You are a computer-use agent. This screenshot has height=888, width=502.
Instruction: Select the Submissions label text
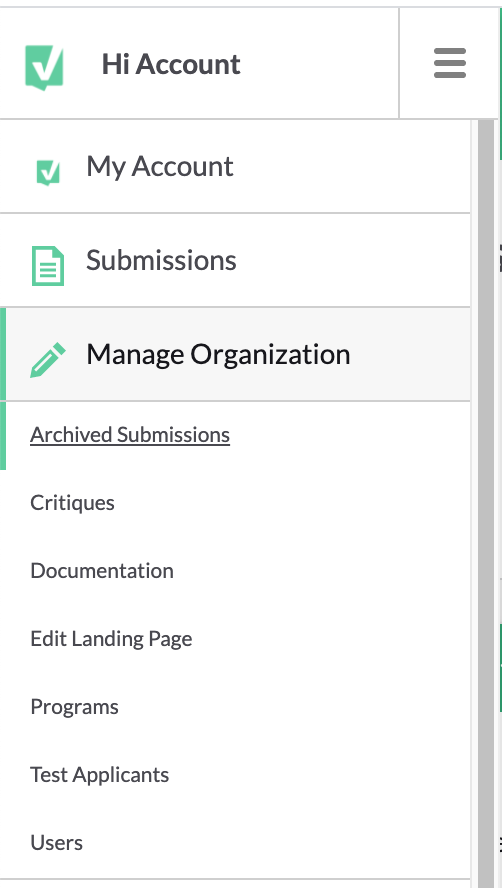(x=161, y=261)
